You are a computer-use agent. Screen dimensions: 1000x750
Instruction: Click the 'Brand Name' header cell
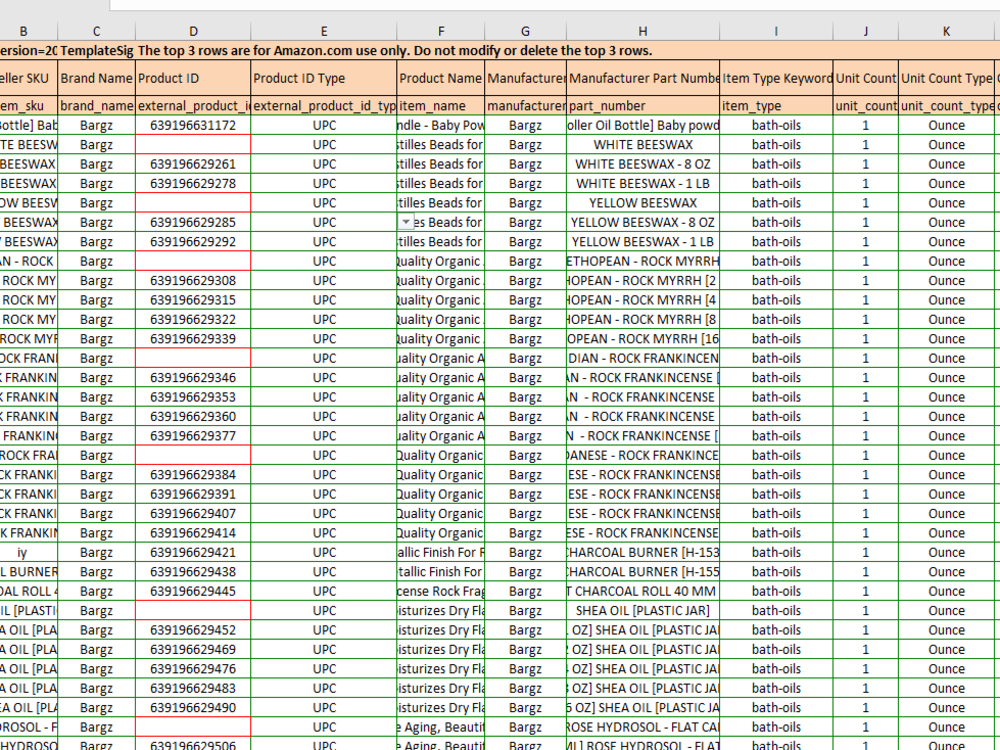point(96,78)
